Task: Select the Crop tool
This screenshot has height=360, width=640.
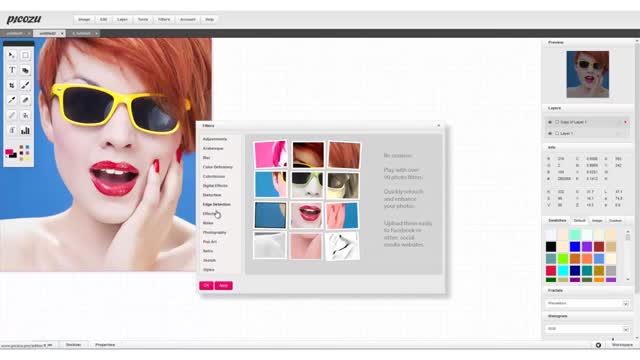Action: click(12, 85)
